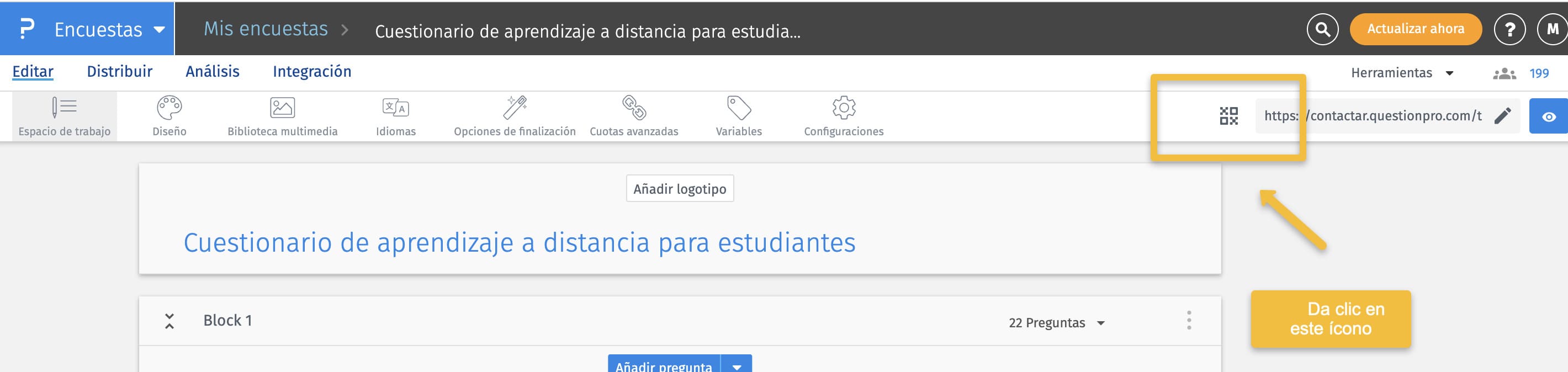
Task: Open the Diseño palette tool
Action: pyautogui.click(x=169, y=116)
